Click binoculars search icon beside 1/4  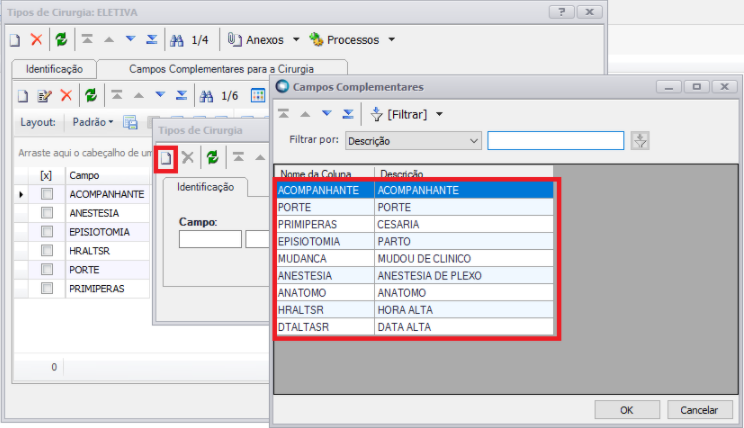[x=177, y=40]
